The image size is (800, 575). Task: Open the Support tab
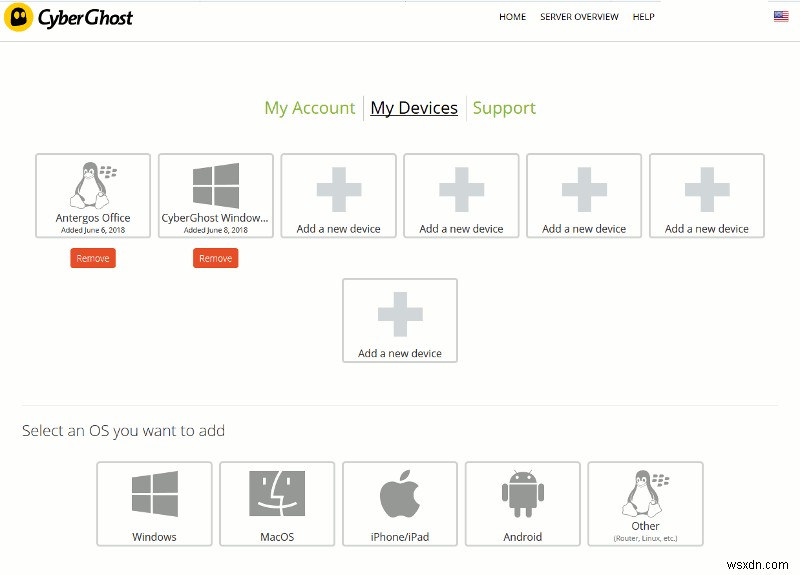pyautogui.click(x=504, y=108)
